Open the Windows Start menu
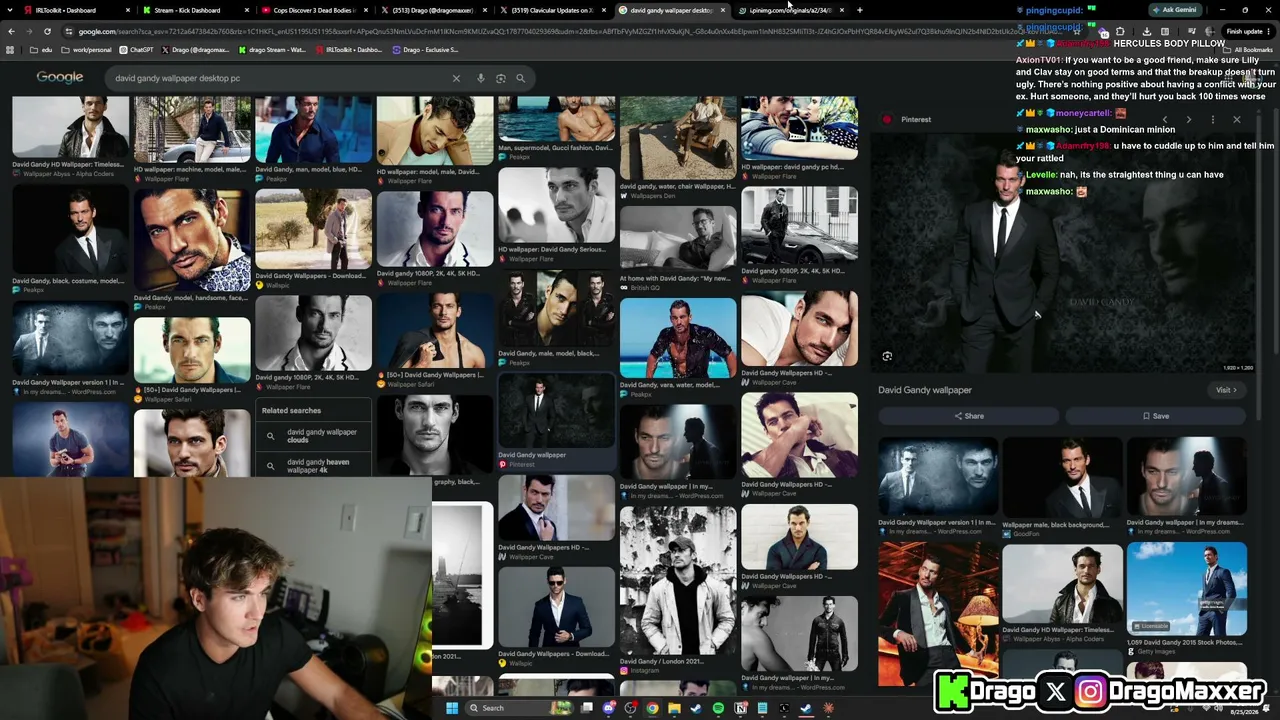Viewport: 1280px width, 720px height. 451,708
